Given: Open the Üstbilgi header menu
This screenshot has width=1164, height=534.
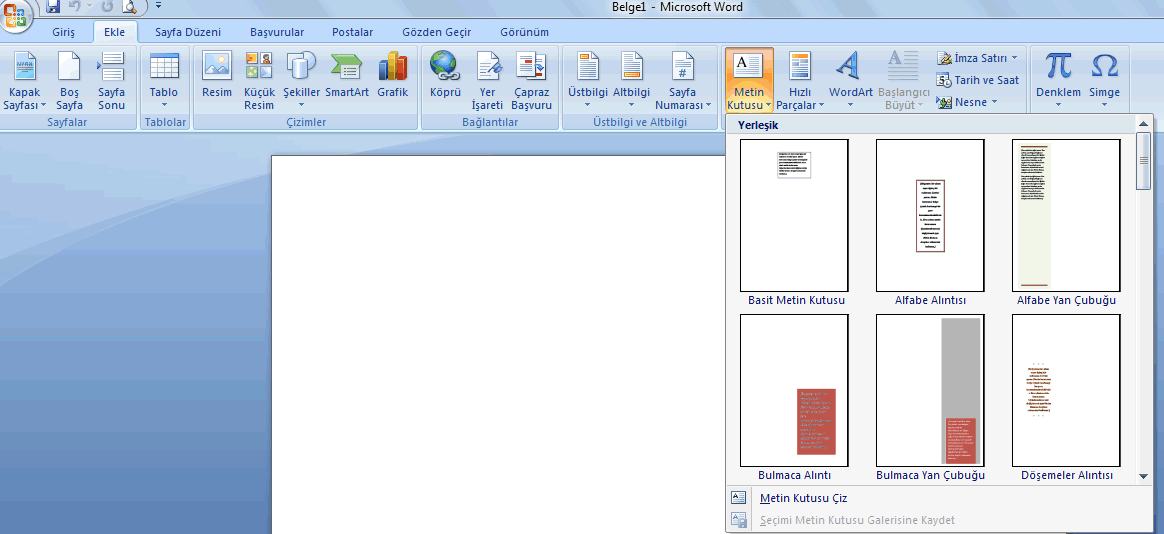Looking at the screenshot, I should point(587,79).
